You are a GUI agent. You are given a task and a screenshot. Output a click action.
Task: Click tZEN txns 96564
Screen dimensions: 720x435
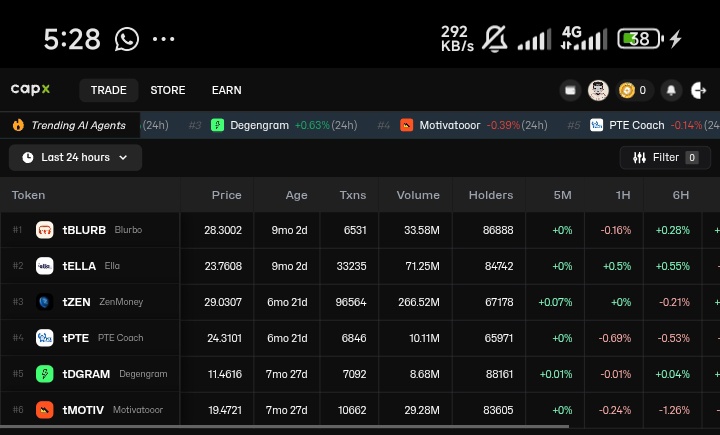351,302
